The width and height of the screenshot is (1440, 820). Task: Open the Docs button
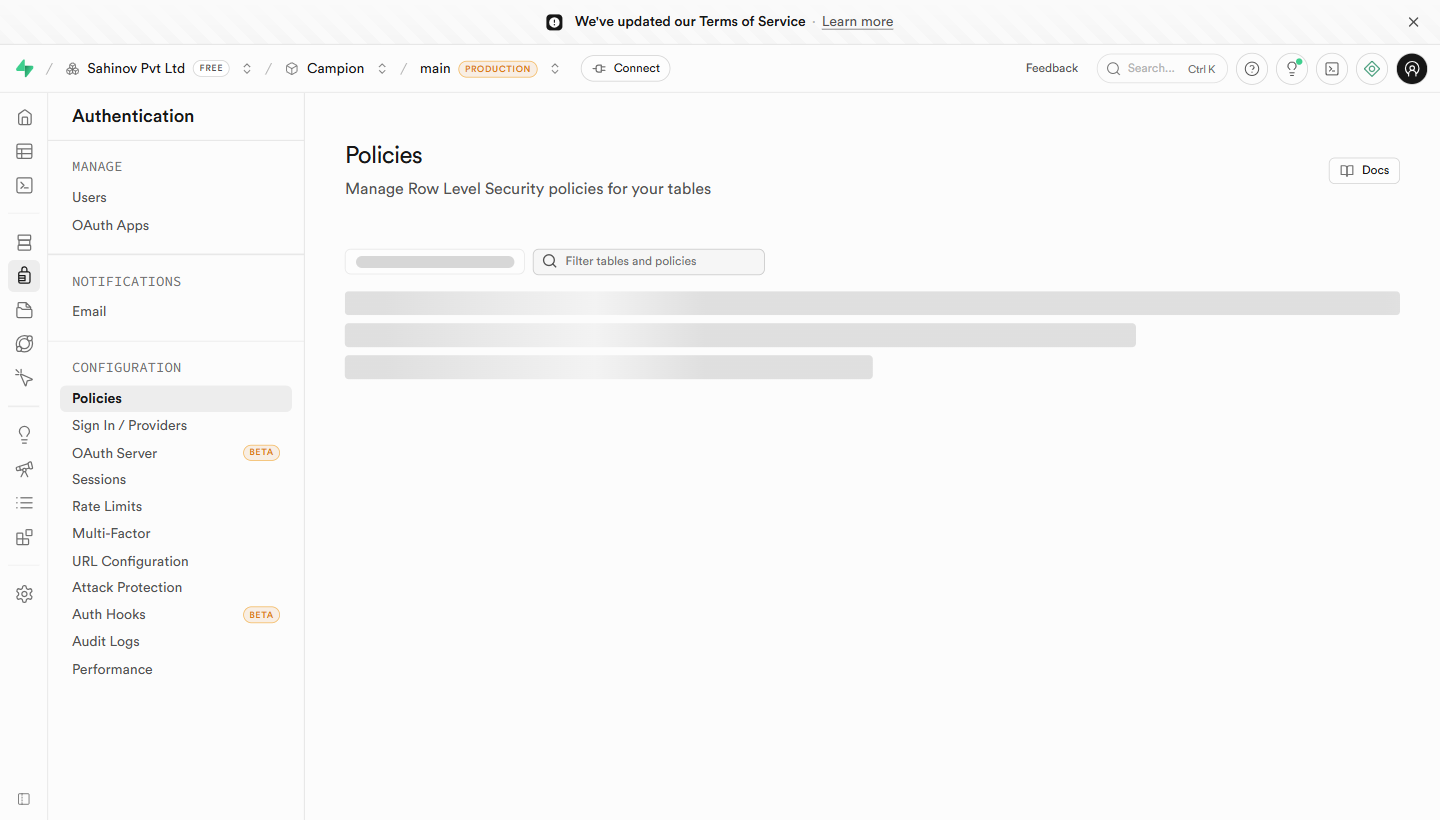point(1364,170)
